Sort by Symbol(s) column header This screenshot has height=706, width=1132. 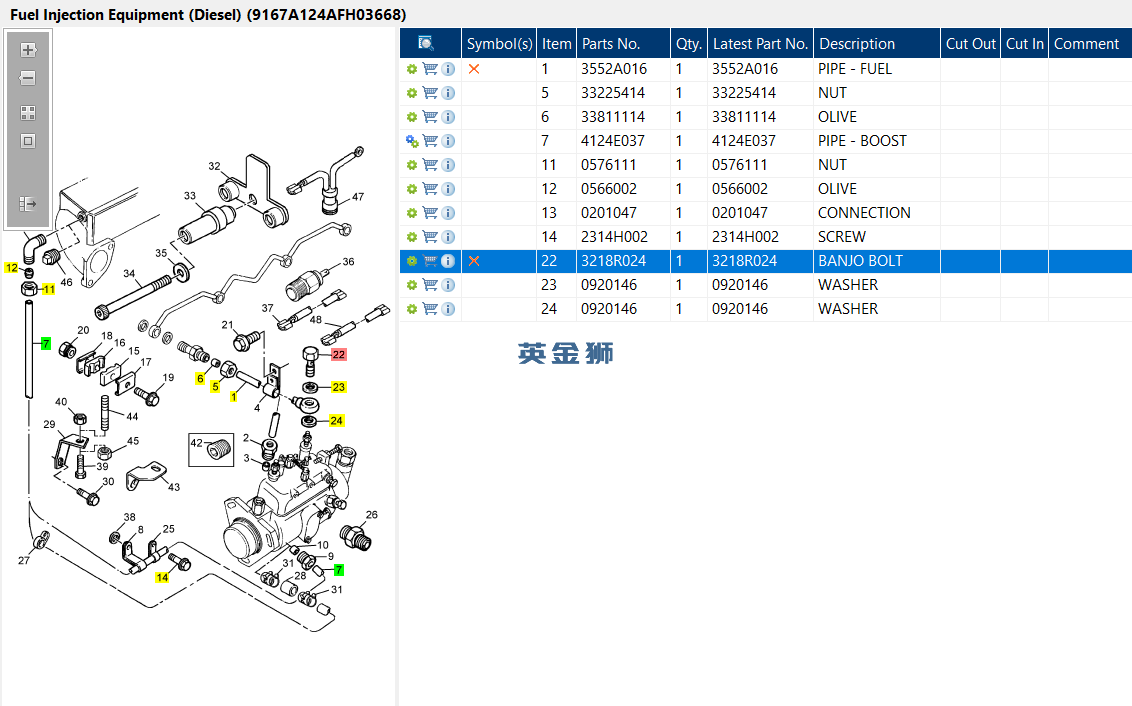(500, 43)
